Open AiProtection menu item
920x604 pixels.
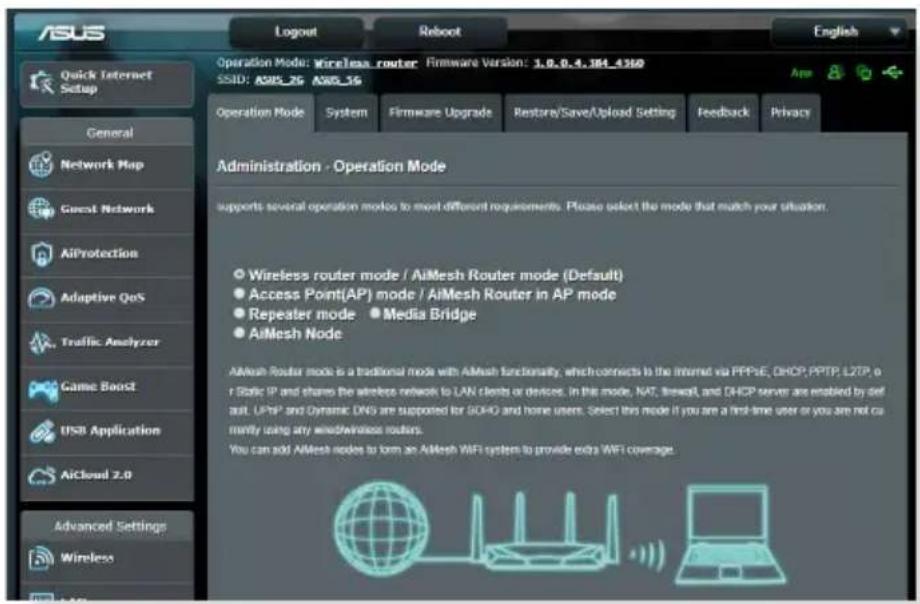[107, 254]
